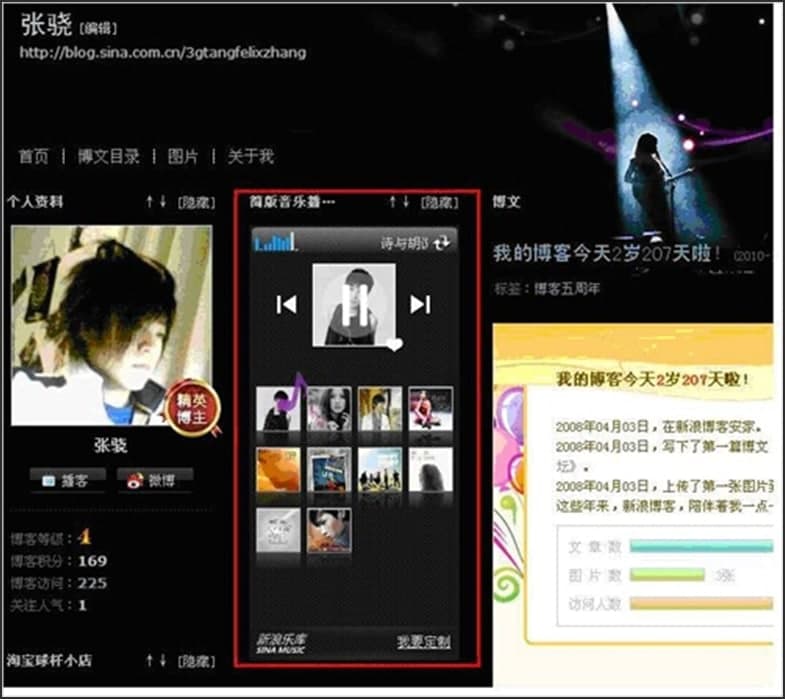
Task: Click the profile photo of 张骁
Action: [111, 325]
